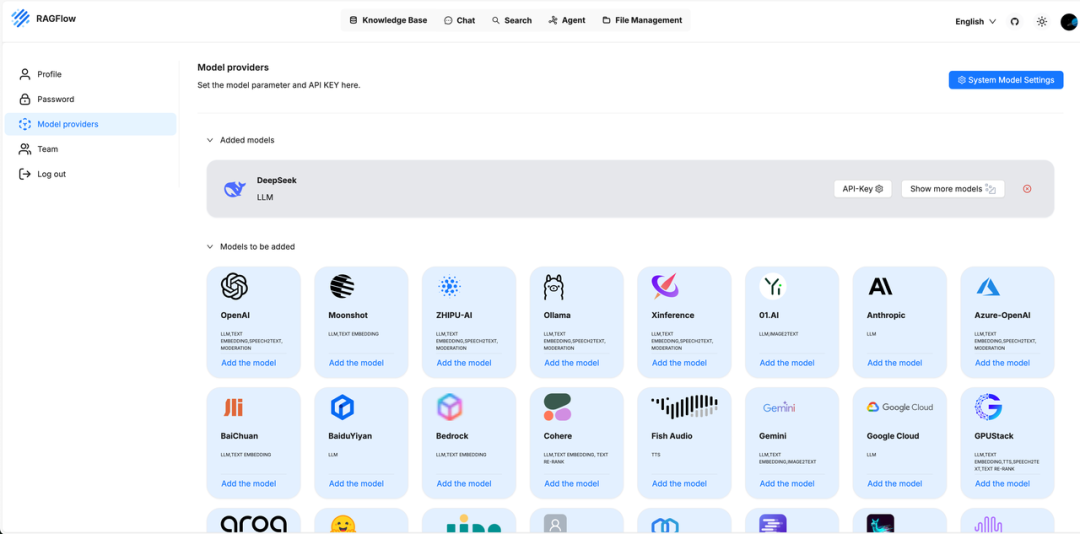
Task: Add the model for Bedrock
Action: [464, 484]
